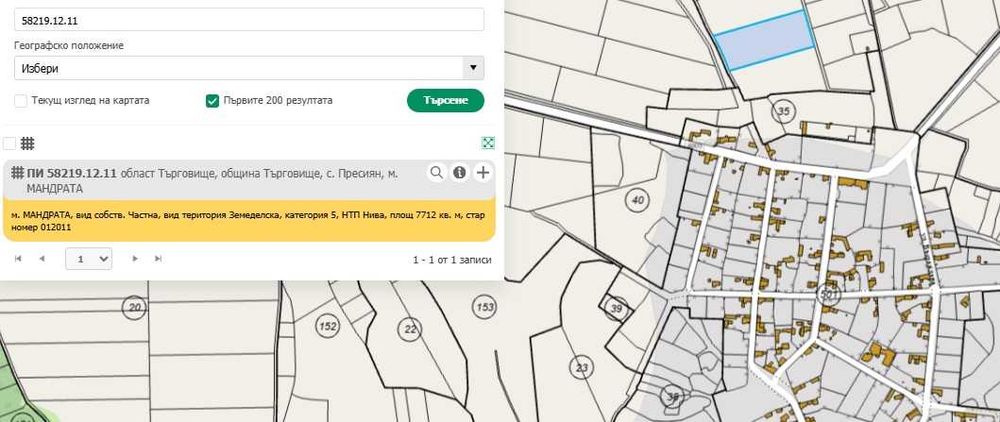Click map label 23
This screenshot has height=422, width=1000.
coord(581,367)
